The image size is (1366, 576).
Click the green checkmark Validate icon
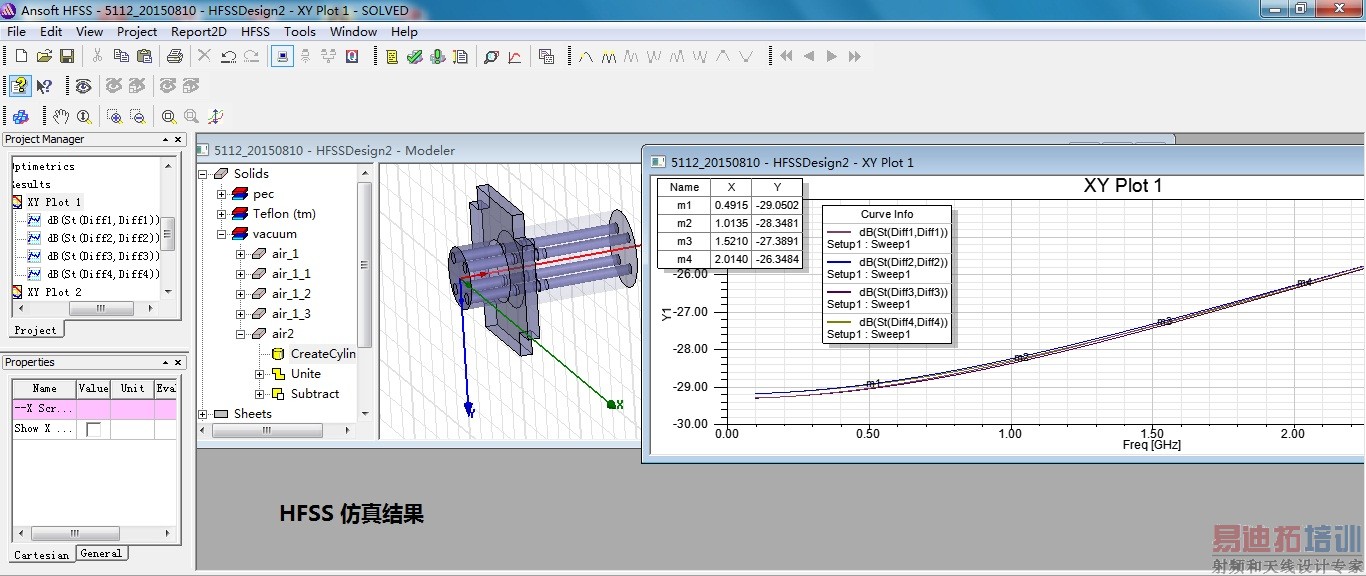(415, 57)
